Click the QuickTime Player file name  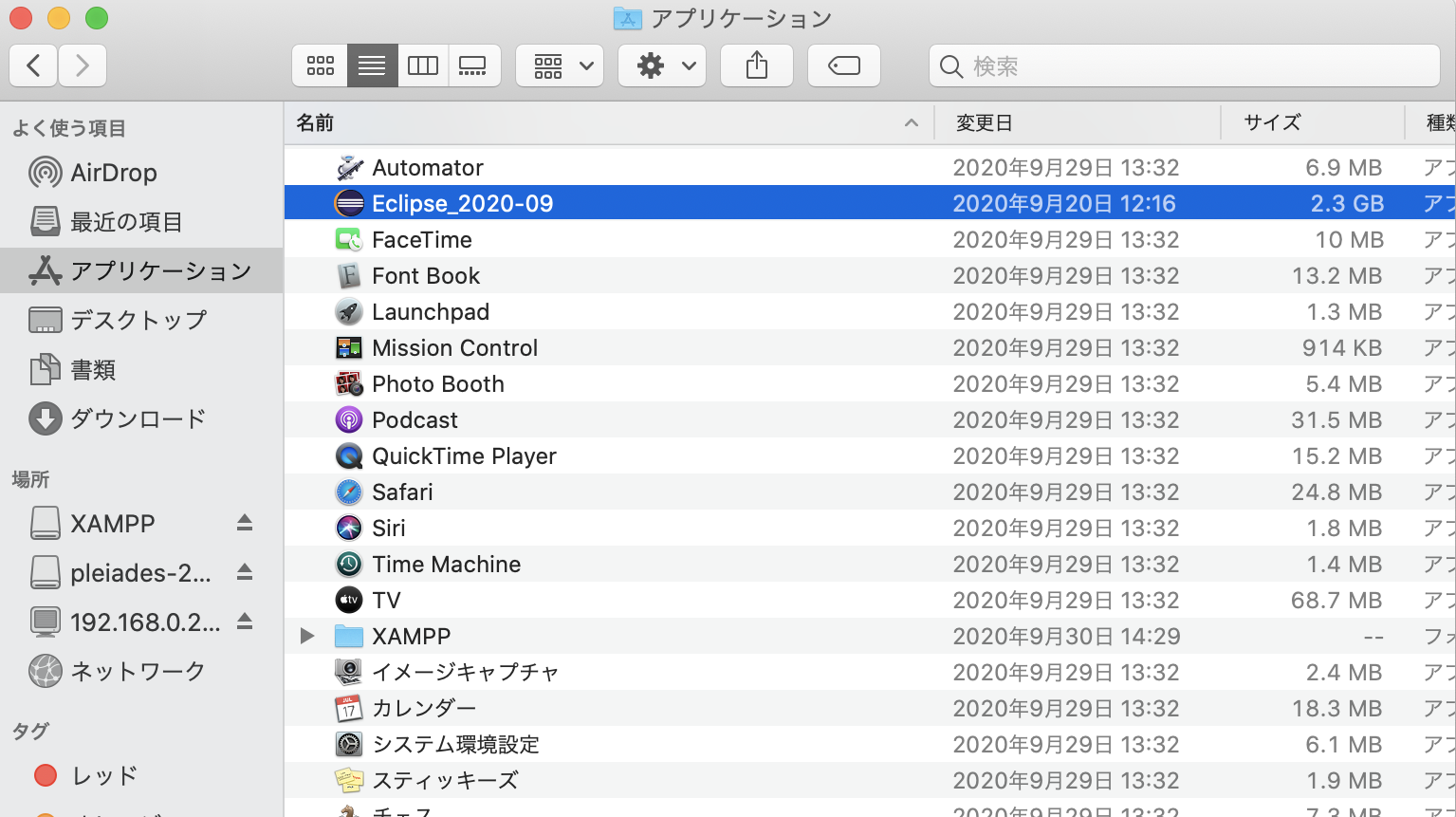coord(464,456)
